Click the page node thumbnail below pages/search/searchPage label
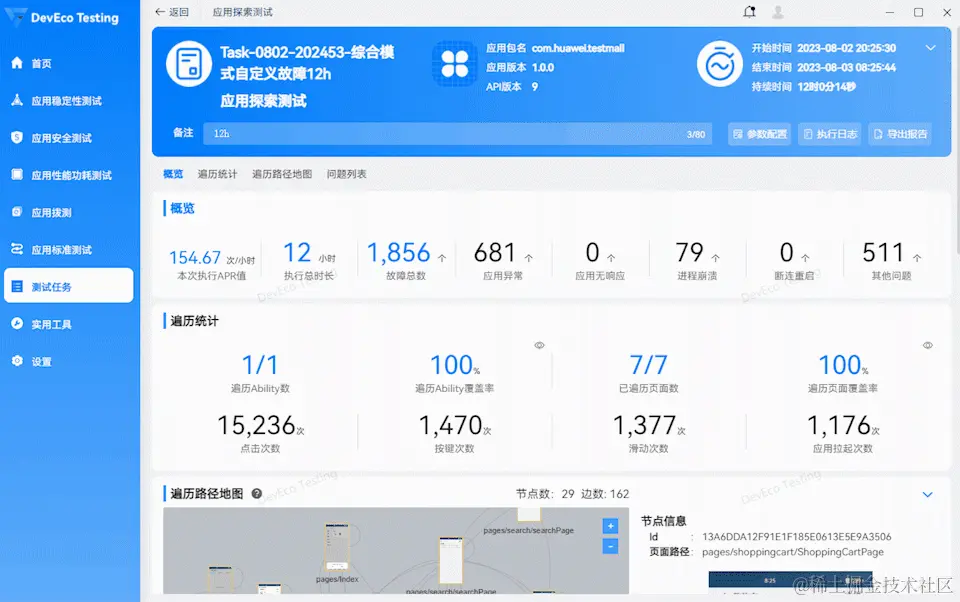 pyautogui.click(x=451, y=560)
